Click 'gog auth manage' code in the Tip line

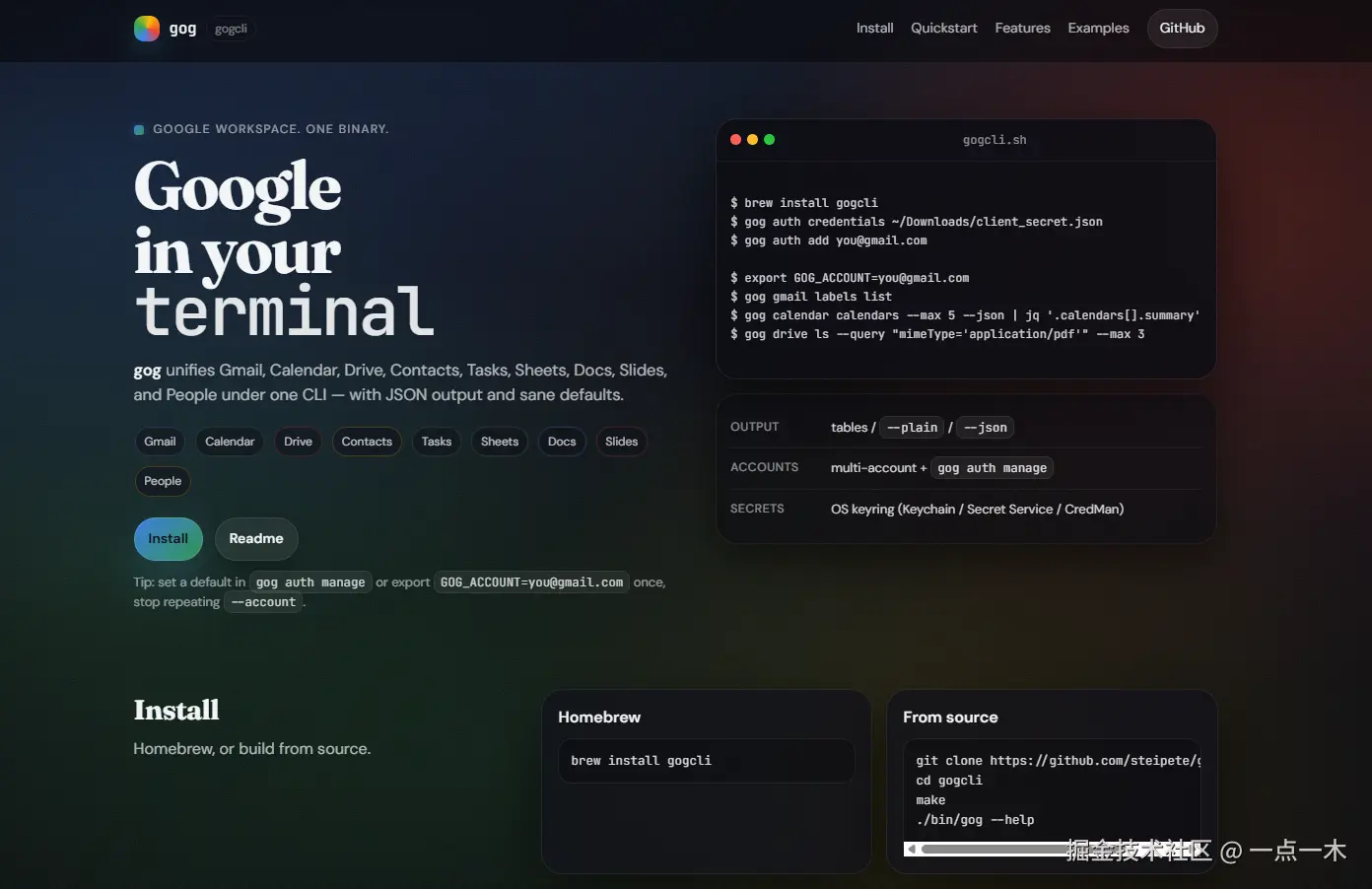[310, 582]
